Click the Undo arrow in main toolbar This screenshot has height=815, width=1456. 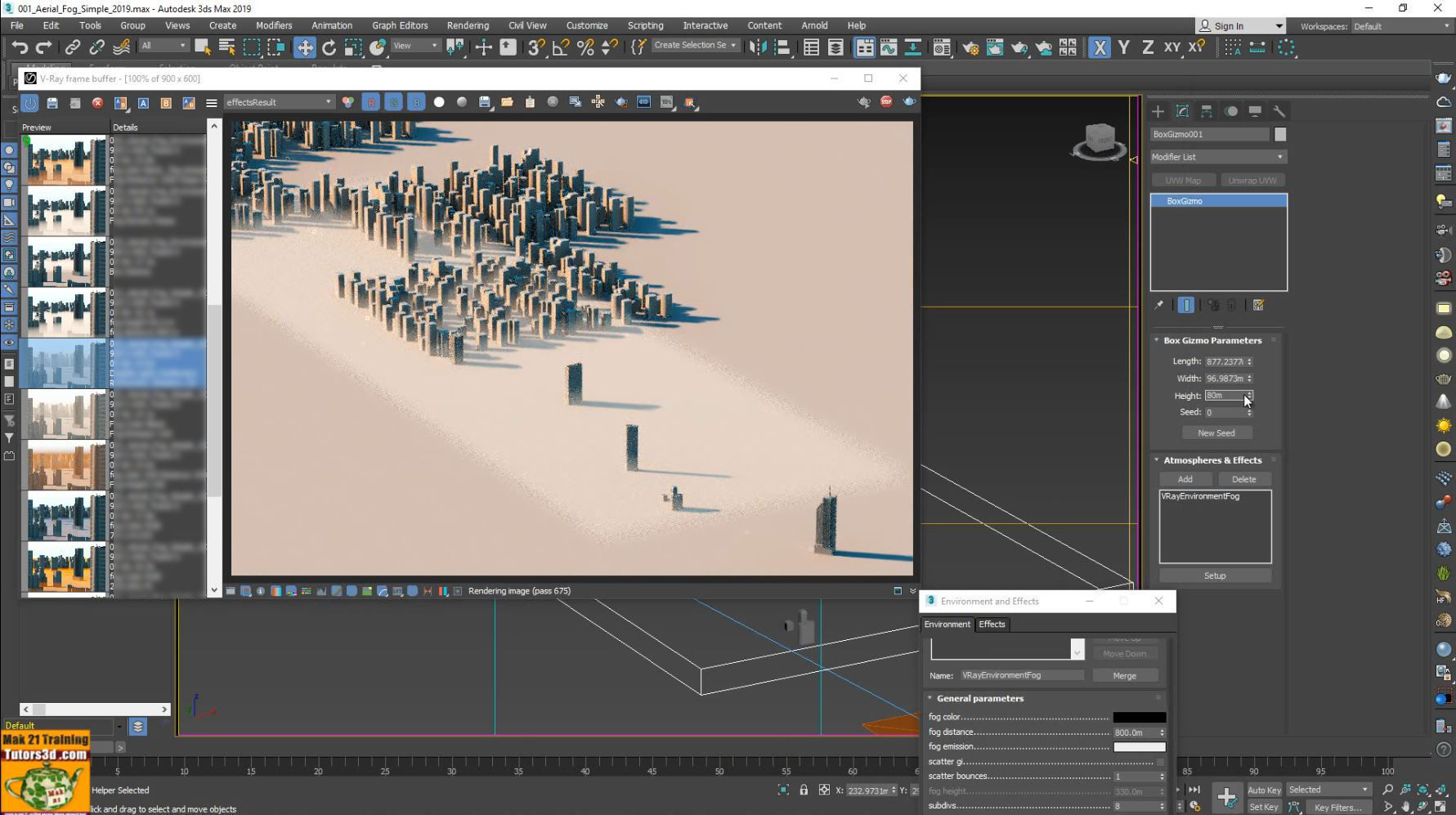point(20,47)
